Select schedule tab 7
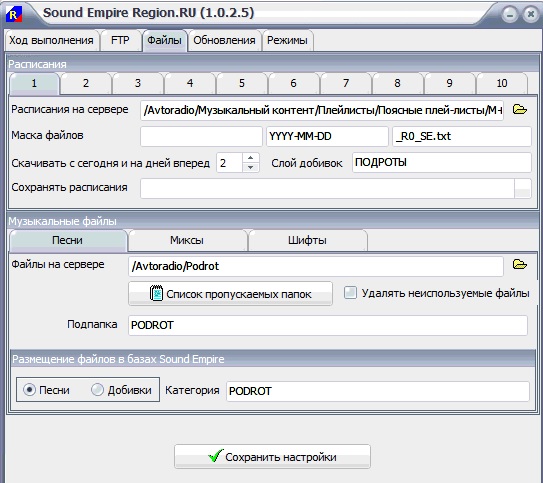Viewport: 543px width, 483px height. pyautogui.click(x=346, y=83)
